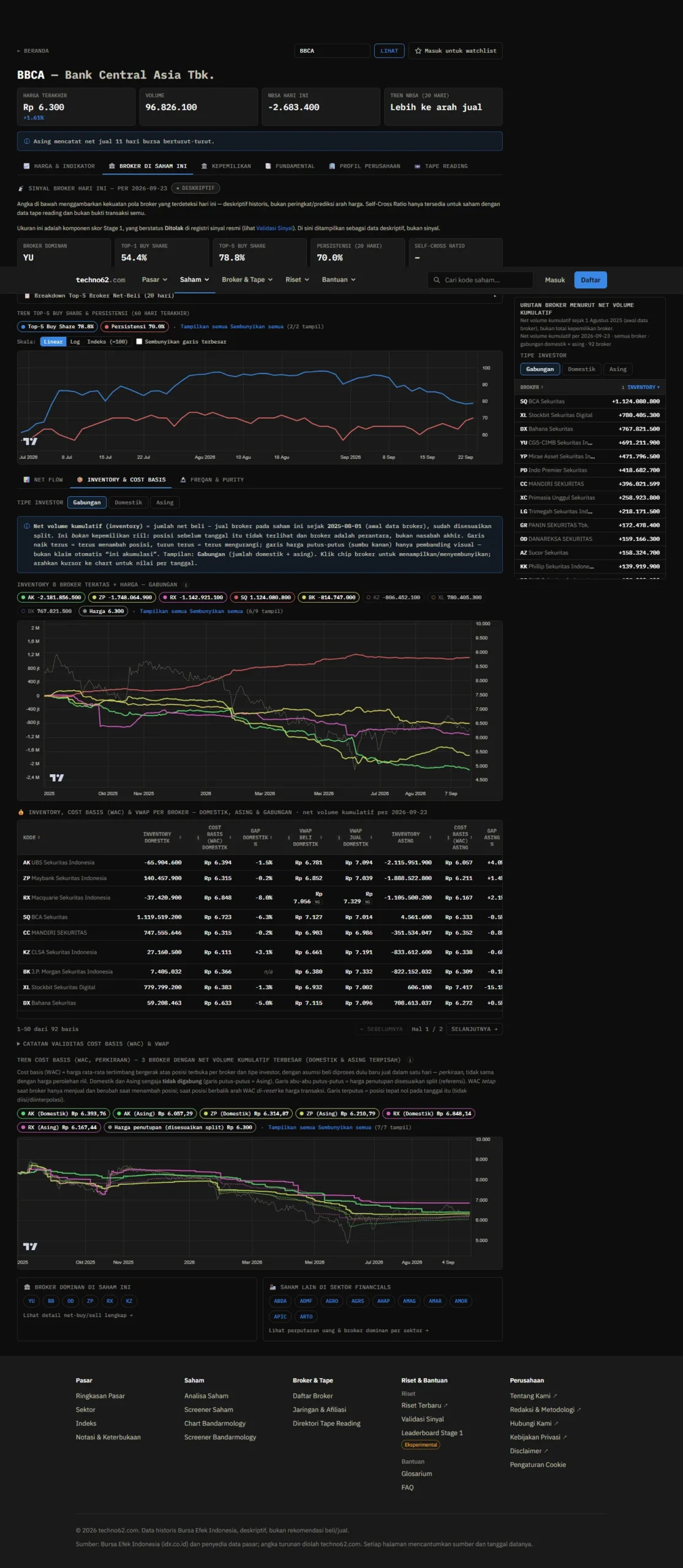
Task: Check the Sembunyikan garis terbesar checkbox
Action: pyautogui.click(x=139, y=342)
